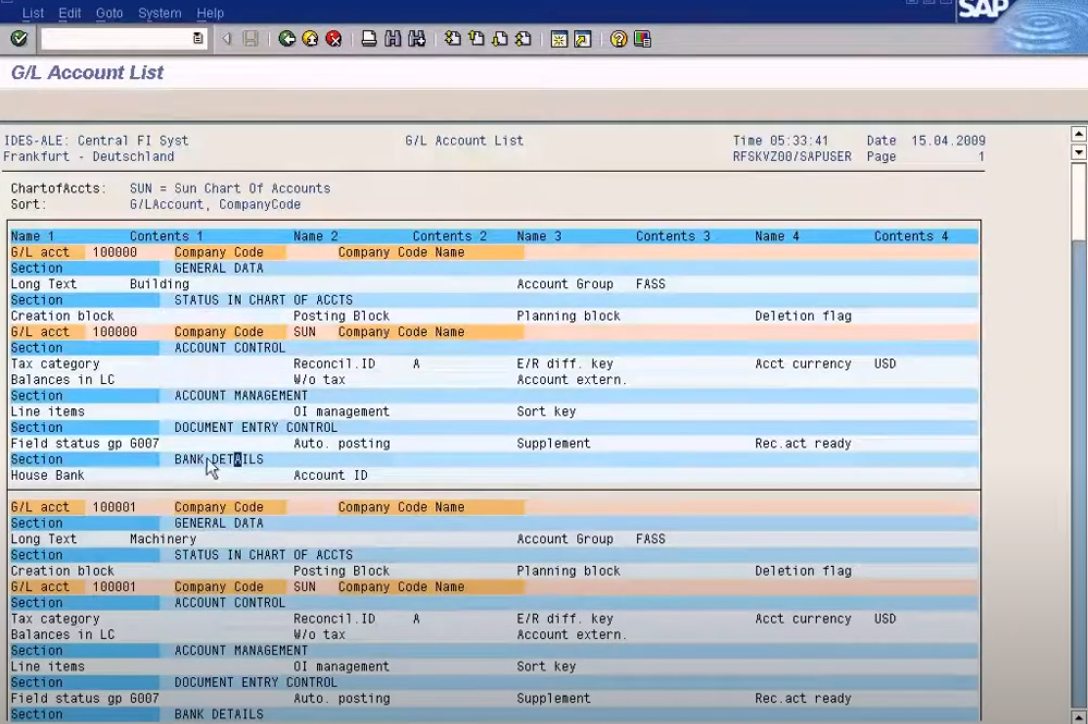Click the Save diskette icon
1088x724 pixels.
point(250,39)
